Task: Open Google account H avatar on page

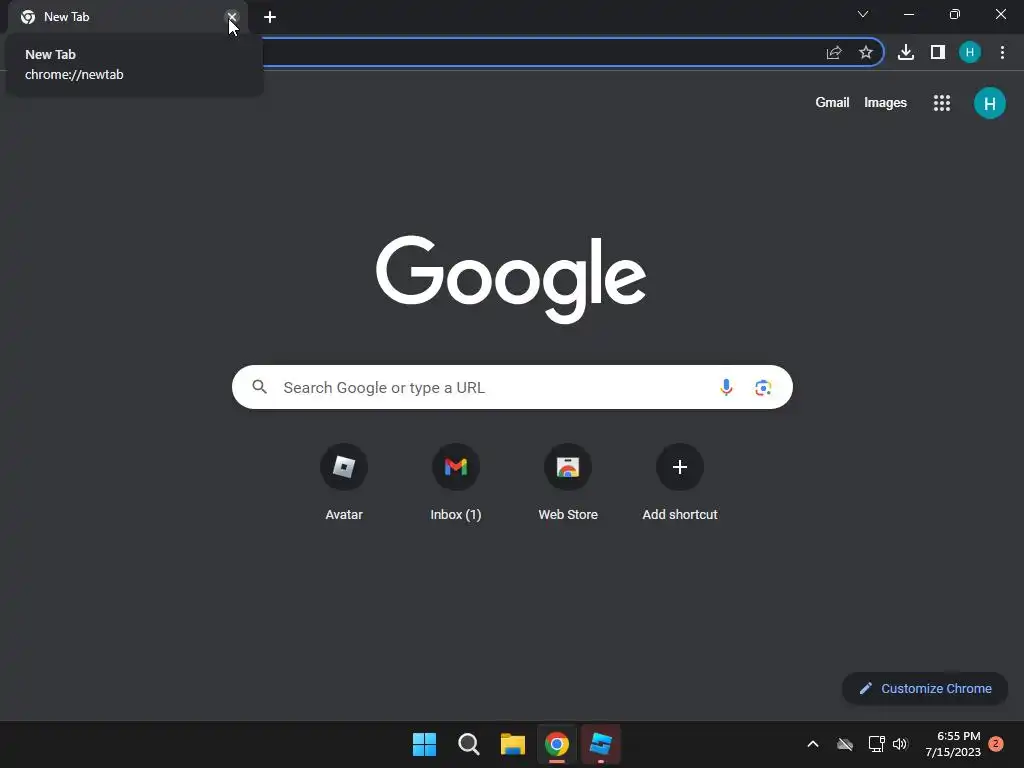Action: 989,103
